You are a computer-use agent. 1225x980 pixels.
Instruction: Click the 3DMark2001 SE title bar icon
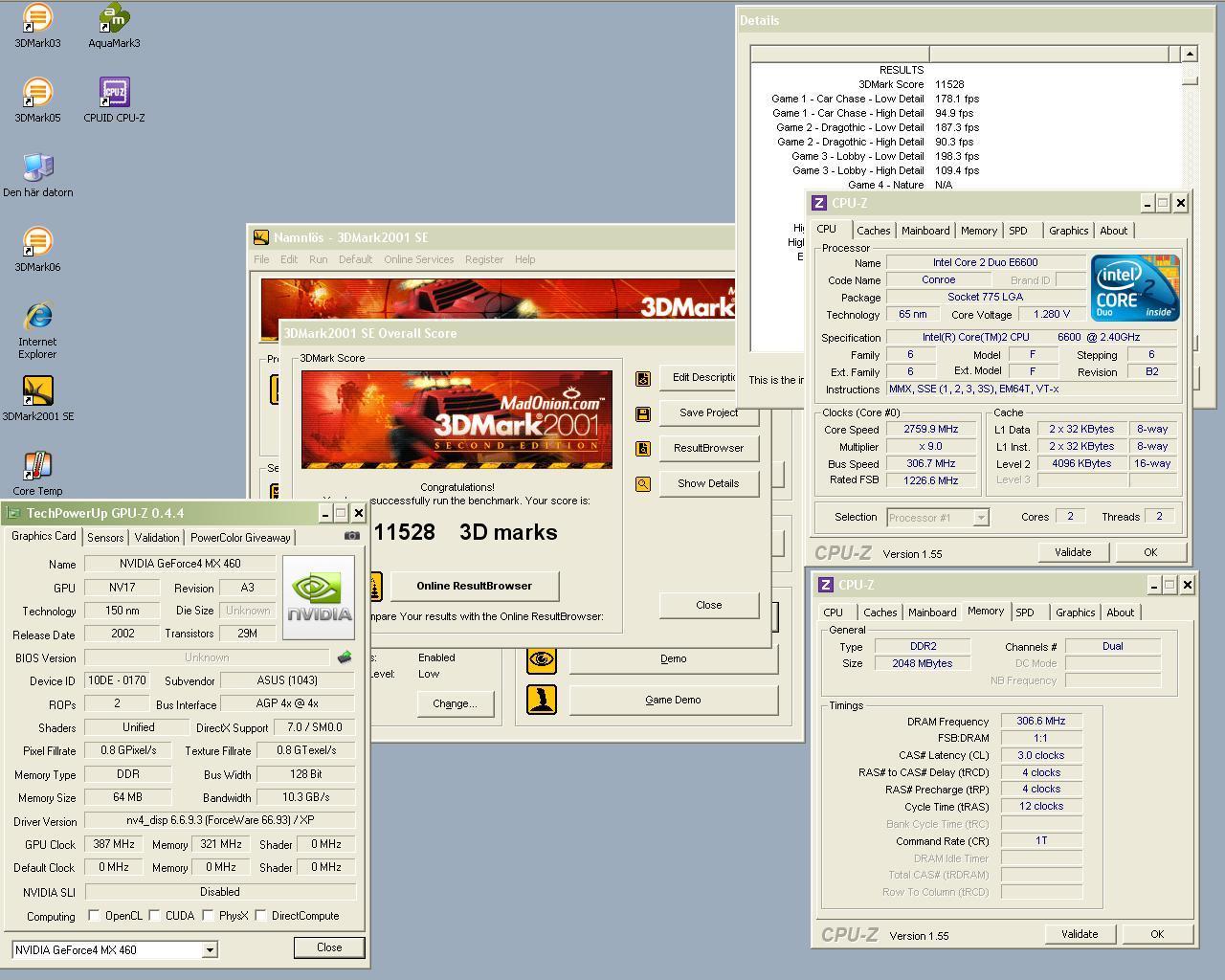coord(260,237)
